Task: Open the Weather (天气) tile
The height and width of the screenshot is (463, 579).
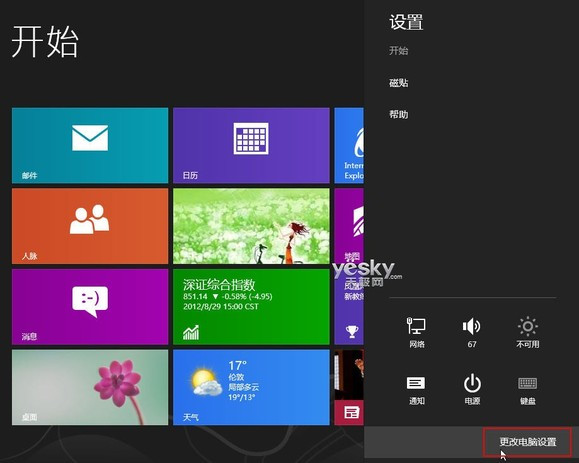Action: click(x=251, y=387)
